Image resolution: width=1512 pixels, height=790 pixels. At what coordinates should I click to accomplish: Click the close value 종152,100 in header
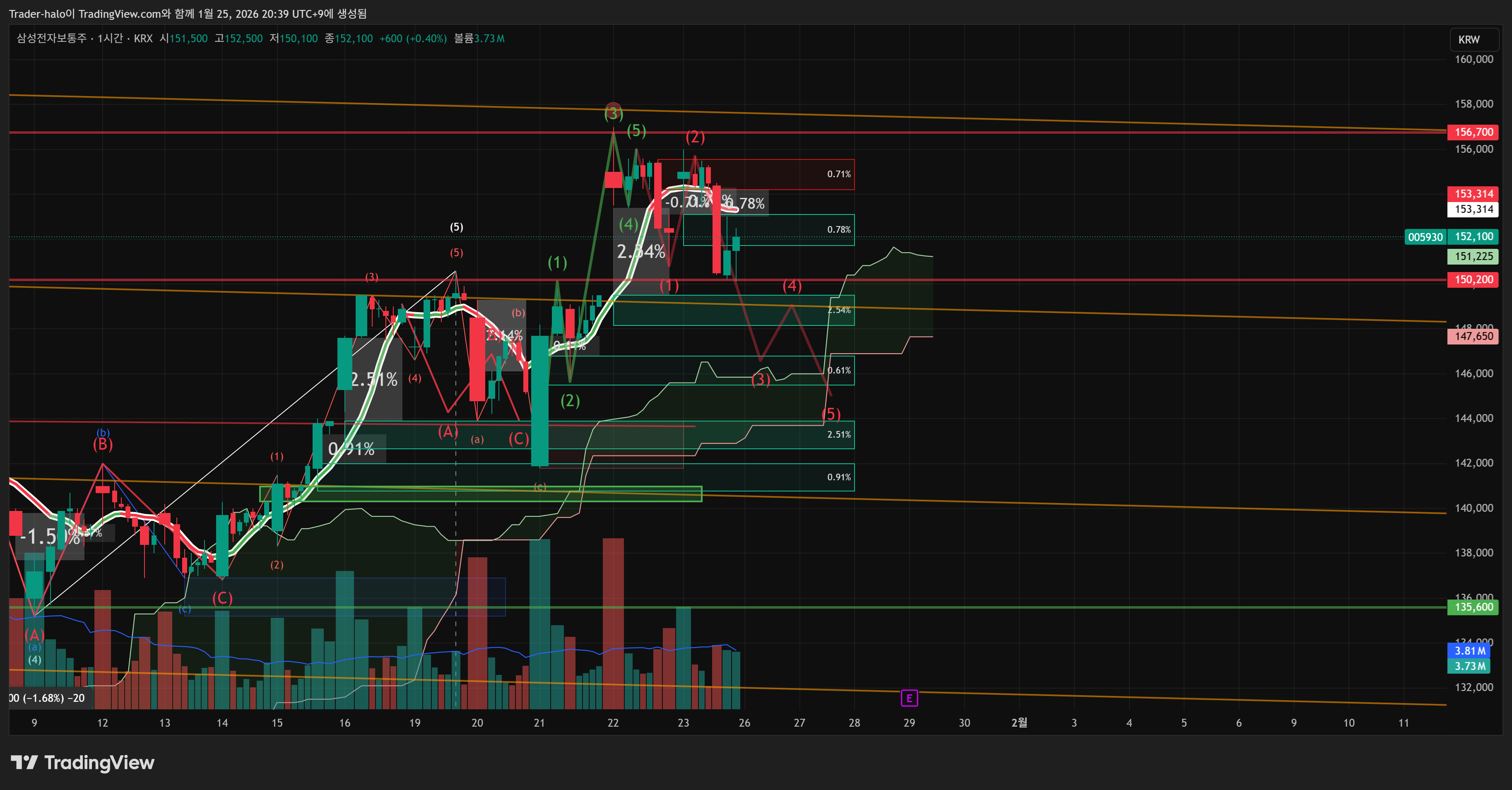349,39
